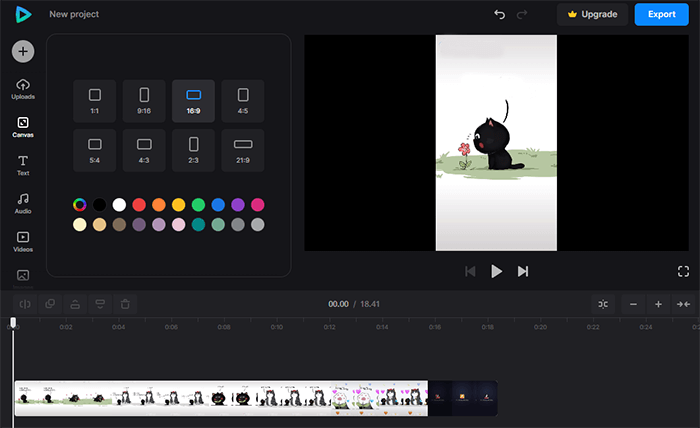Fit timeline to screen
This screenshot has height=428, width=700.
(x=683, y=304)
